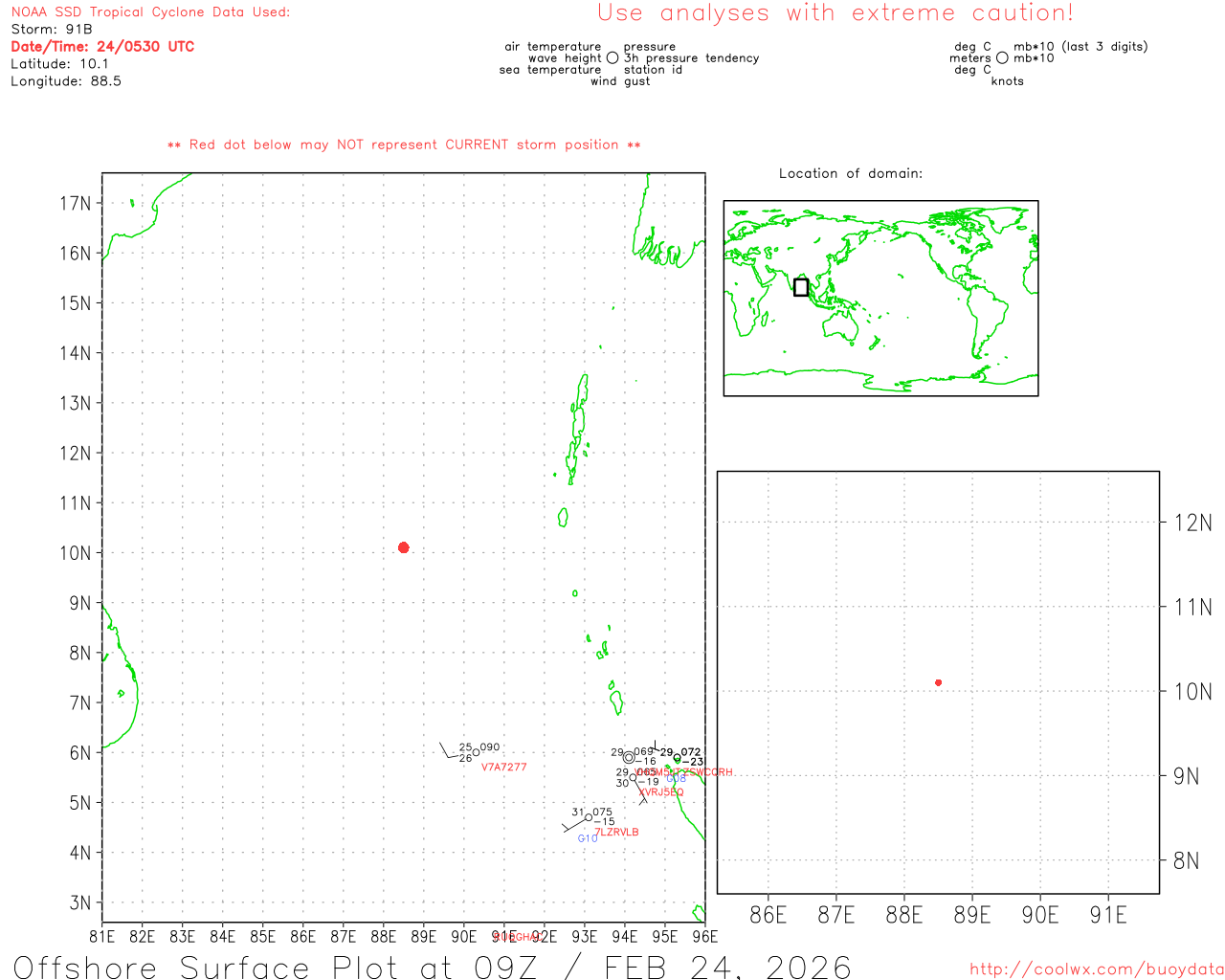
Task: Click blue gust label 'G10'
Action: [x=588, y=838]
